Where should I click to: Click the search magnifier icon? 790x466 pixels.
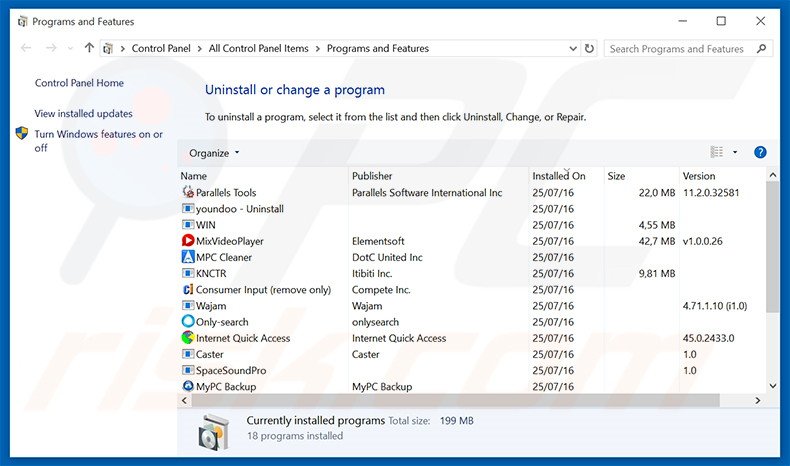click(x=761, y=48)
